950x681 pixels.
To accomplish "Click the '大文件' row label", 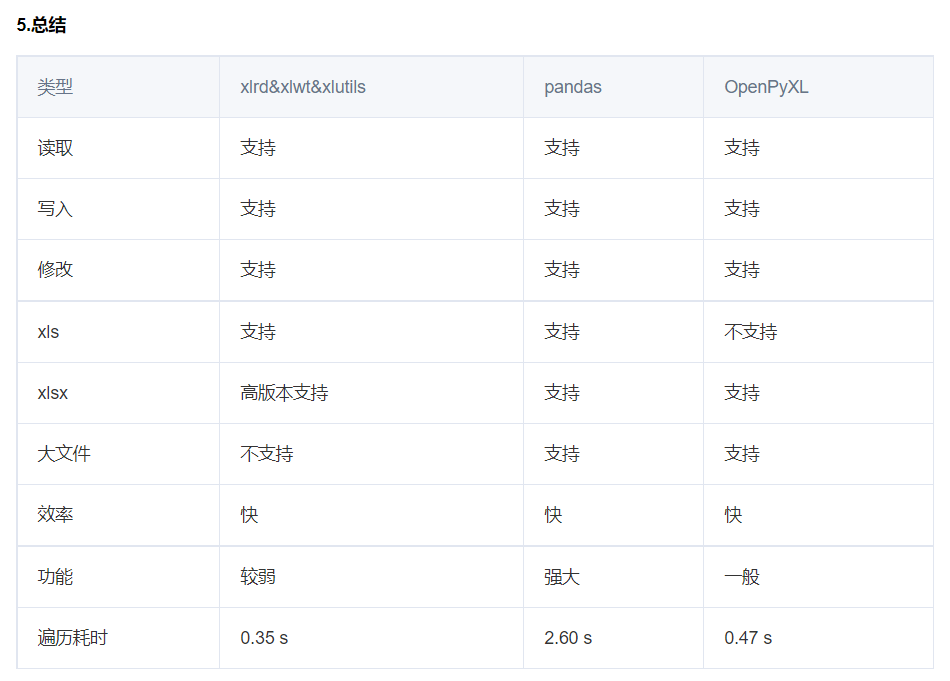I will click(64, 454).
